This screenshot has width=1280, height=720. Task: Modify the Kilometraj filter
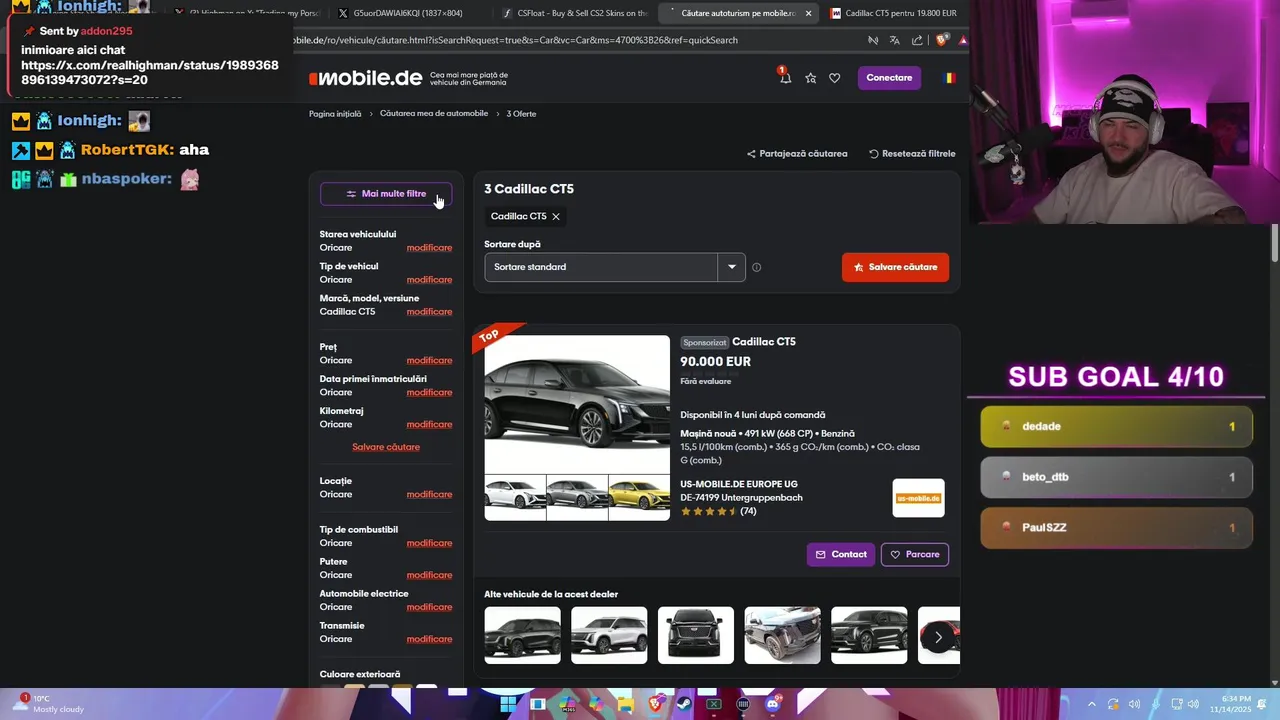coord(429,425)
